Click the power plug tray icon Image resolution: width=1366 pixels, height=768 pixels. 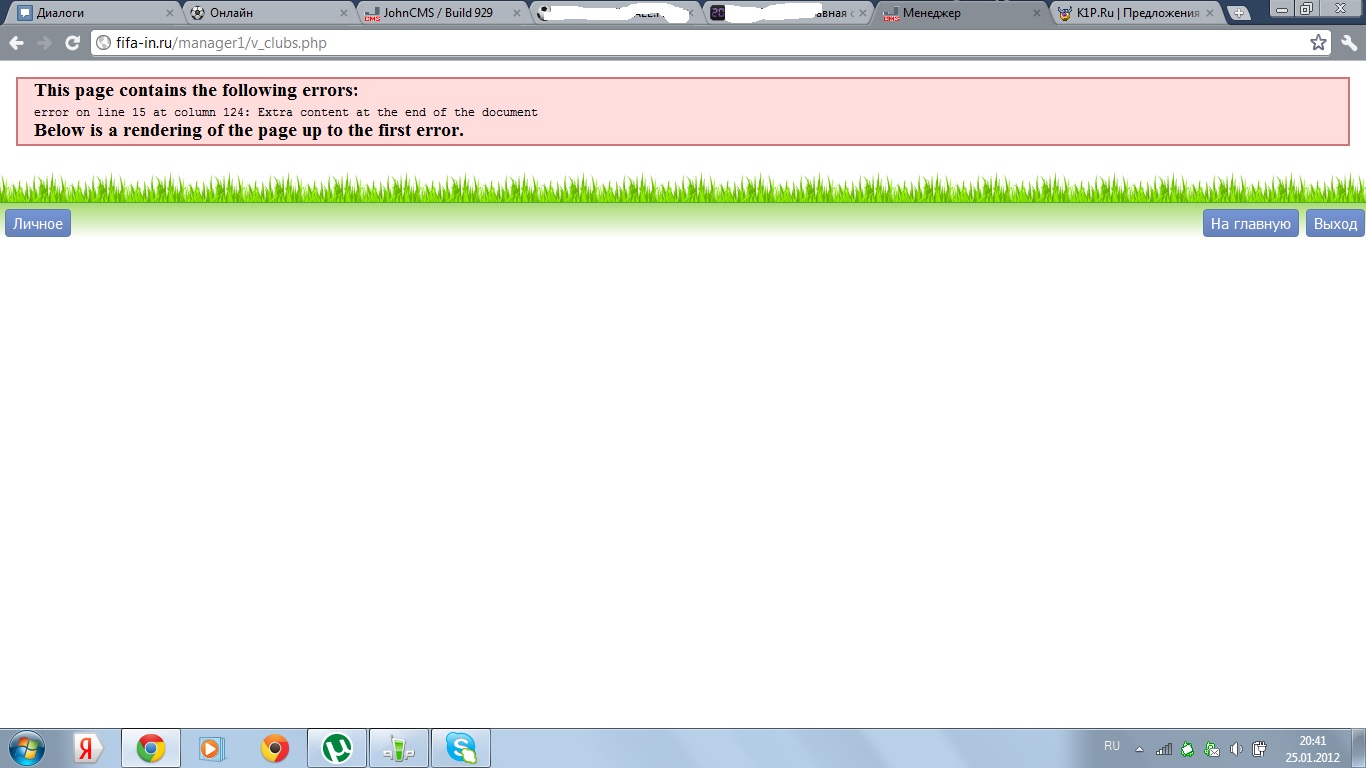click(1260, 748)
